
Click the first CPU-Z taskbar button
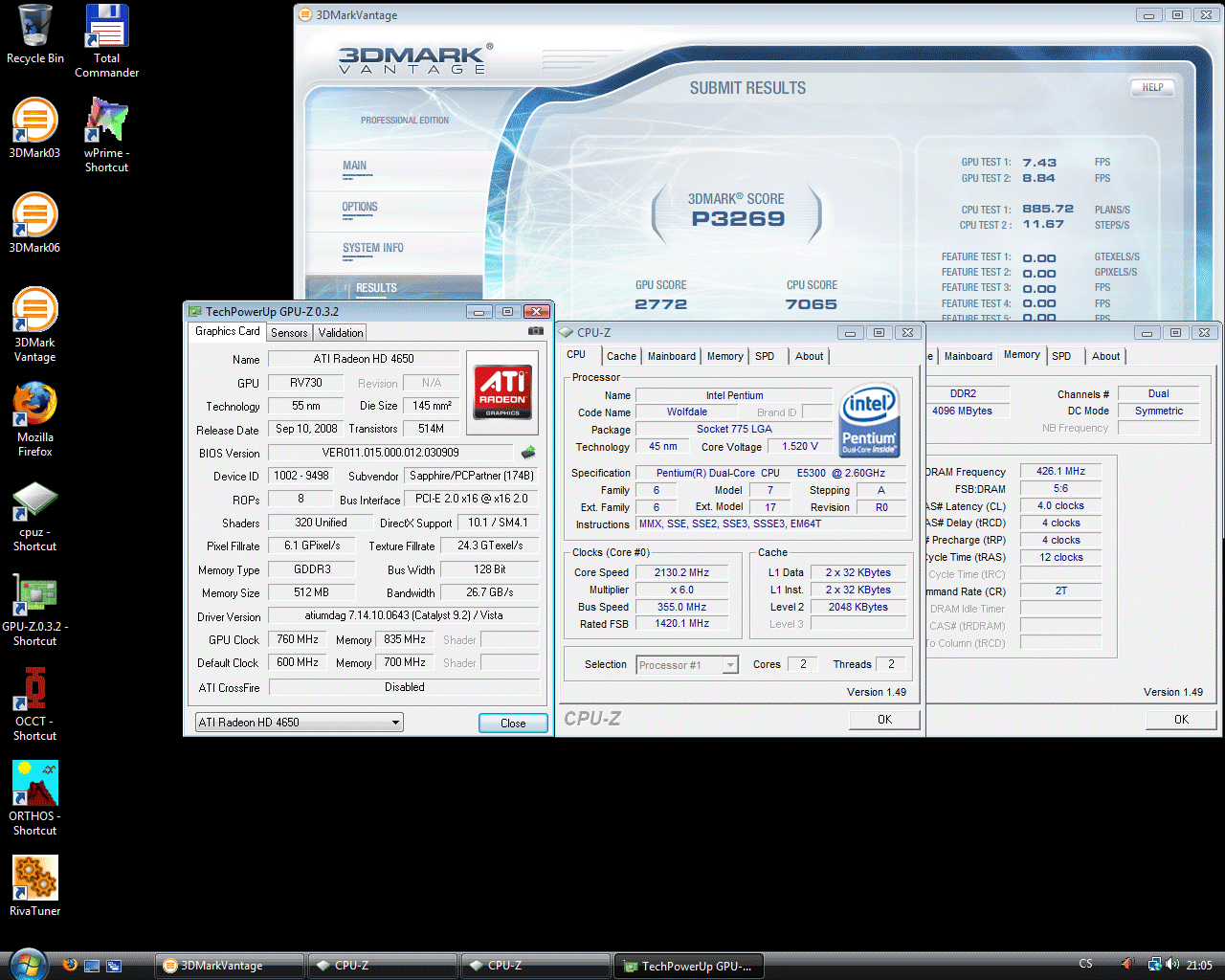pyautogui.click(x=382, y=966)
